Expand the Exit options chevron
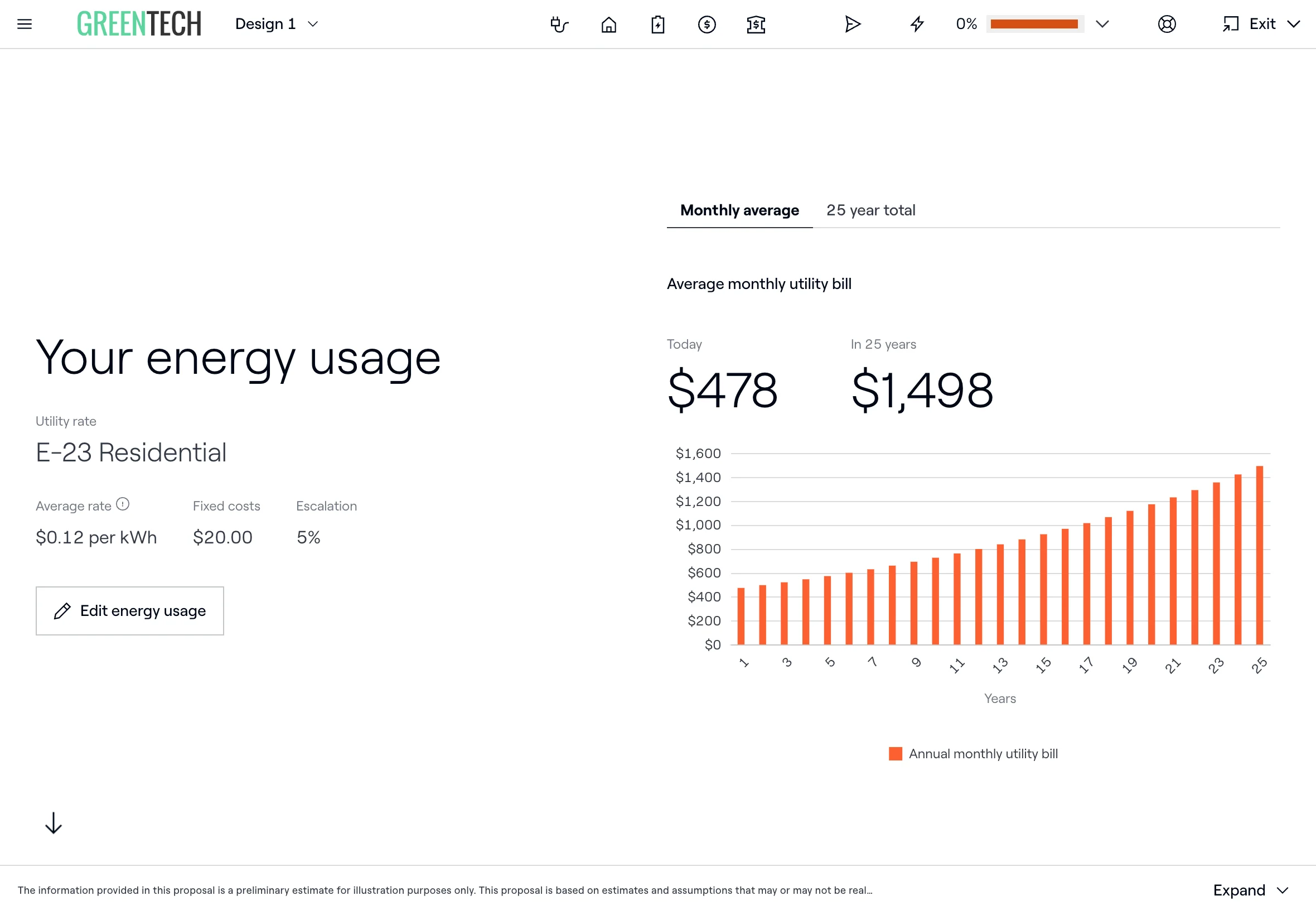The image size is (1316, 915). tap(1293, 24)
